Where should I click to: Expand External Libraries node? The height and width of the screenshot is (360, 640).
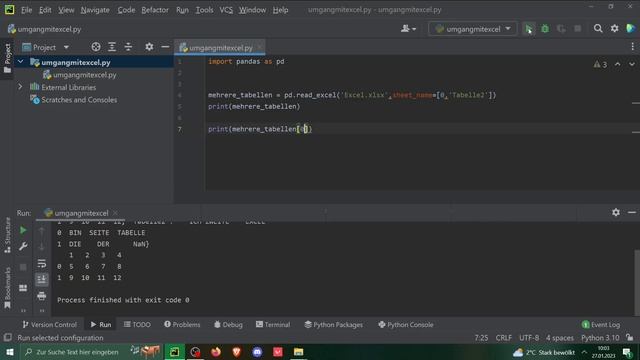20,87
